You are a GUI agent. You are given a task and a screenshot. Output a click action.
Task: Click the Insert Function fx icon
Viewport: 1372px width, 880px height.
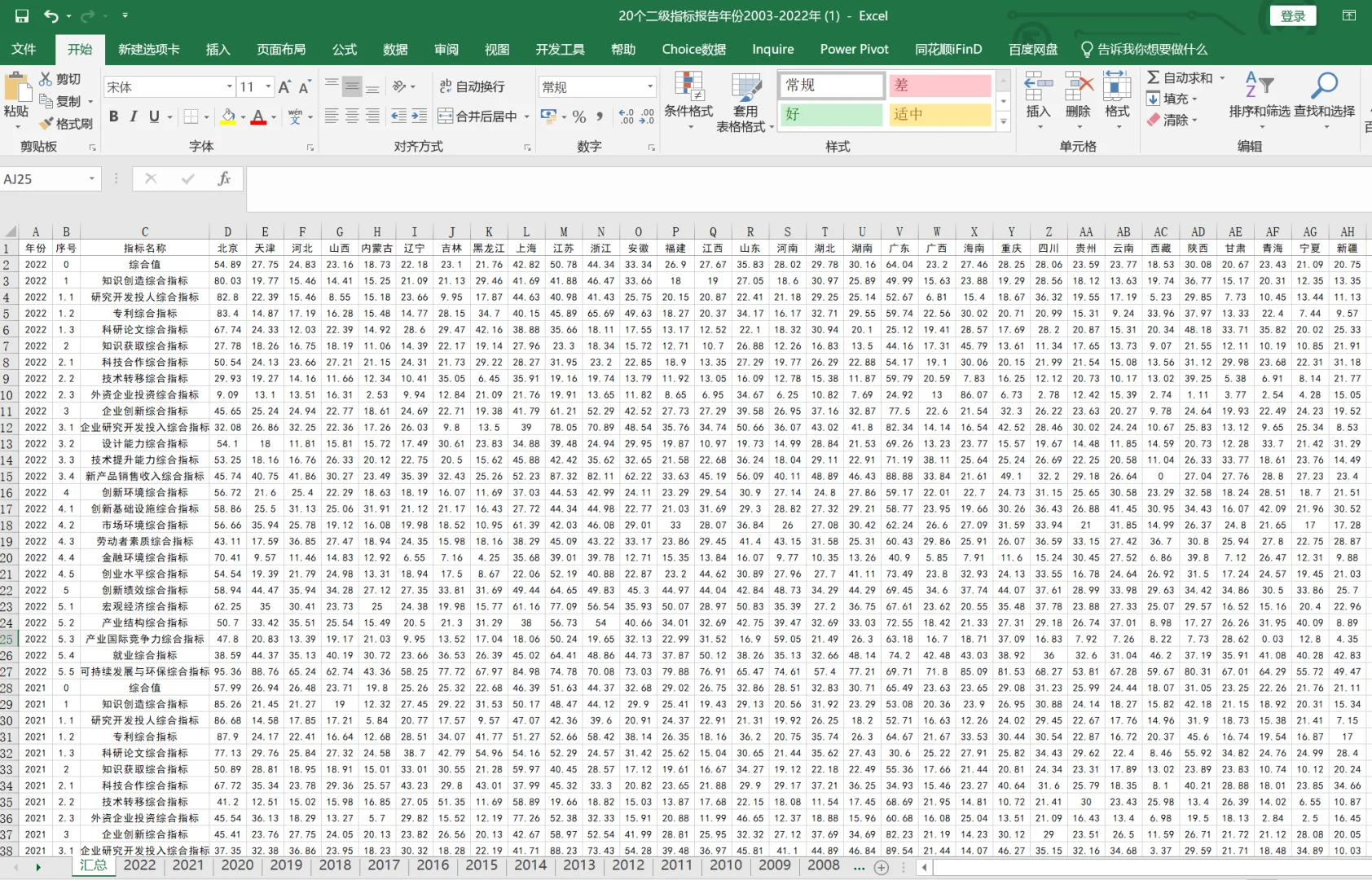click(224, 178)
